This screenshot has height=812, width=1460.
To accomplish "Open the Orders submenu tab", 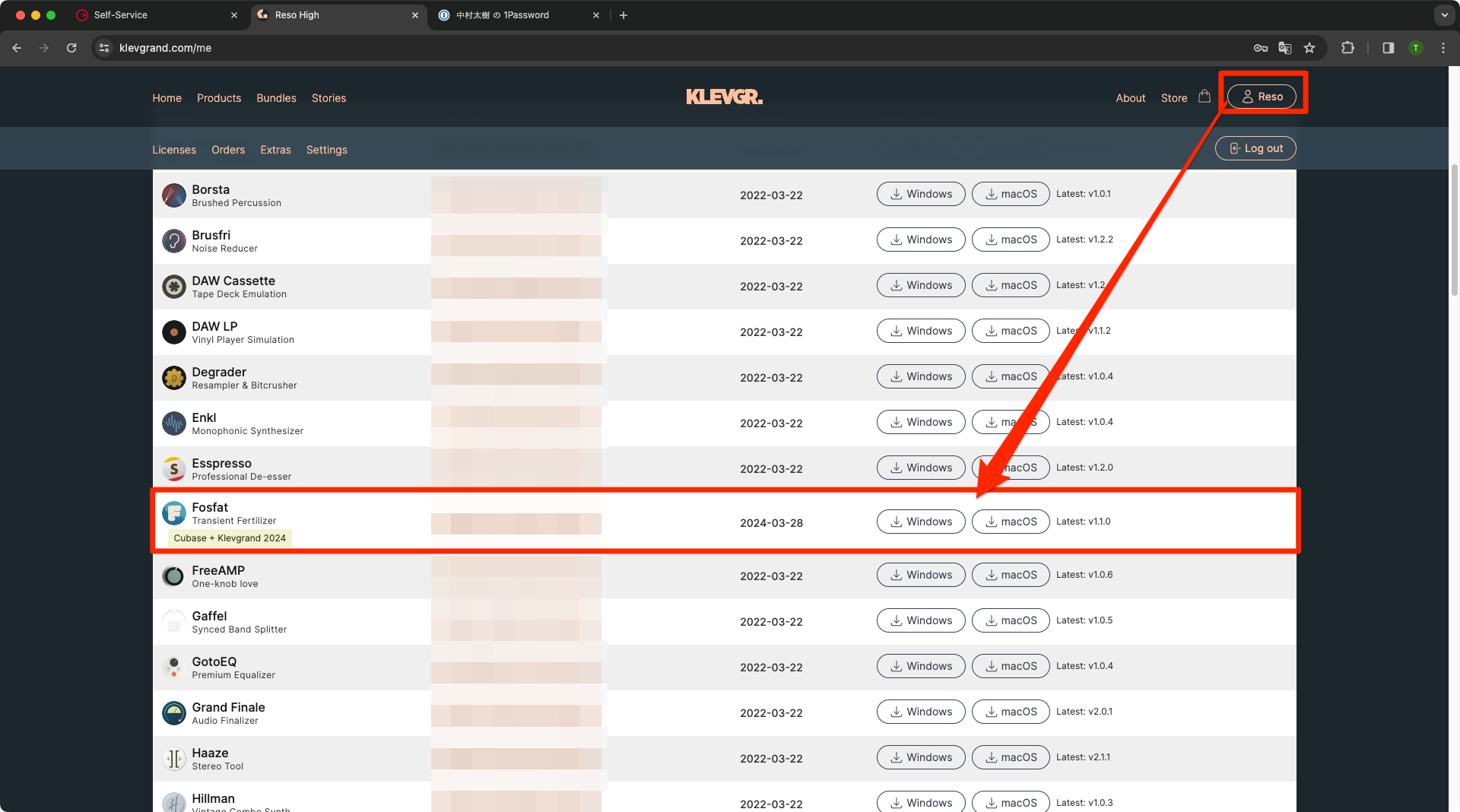I will (x=228, y=150).
